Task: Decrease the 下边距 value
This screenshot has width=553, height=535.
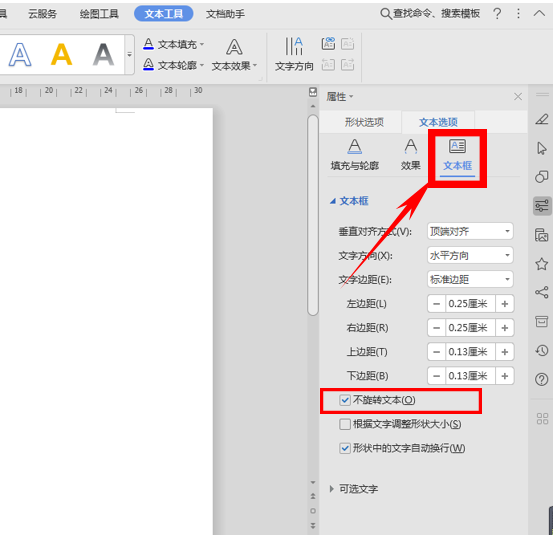Action: coord(437,376)
